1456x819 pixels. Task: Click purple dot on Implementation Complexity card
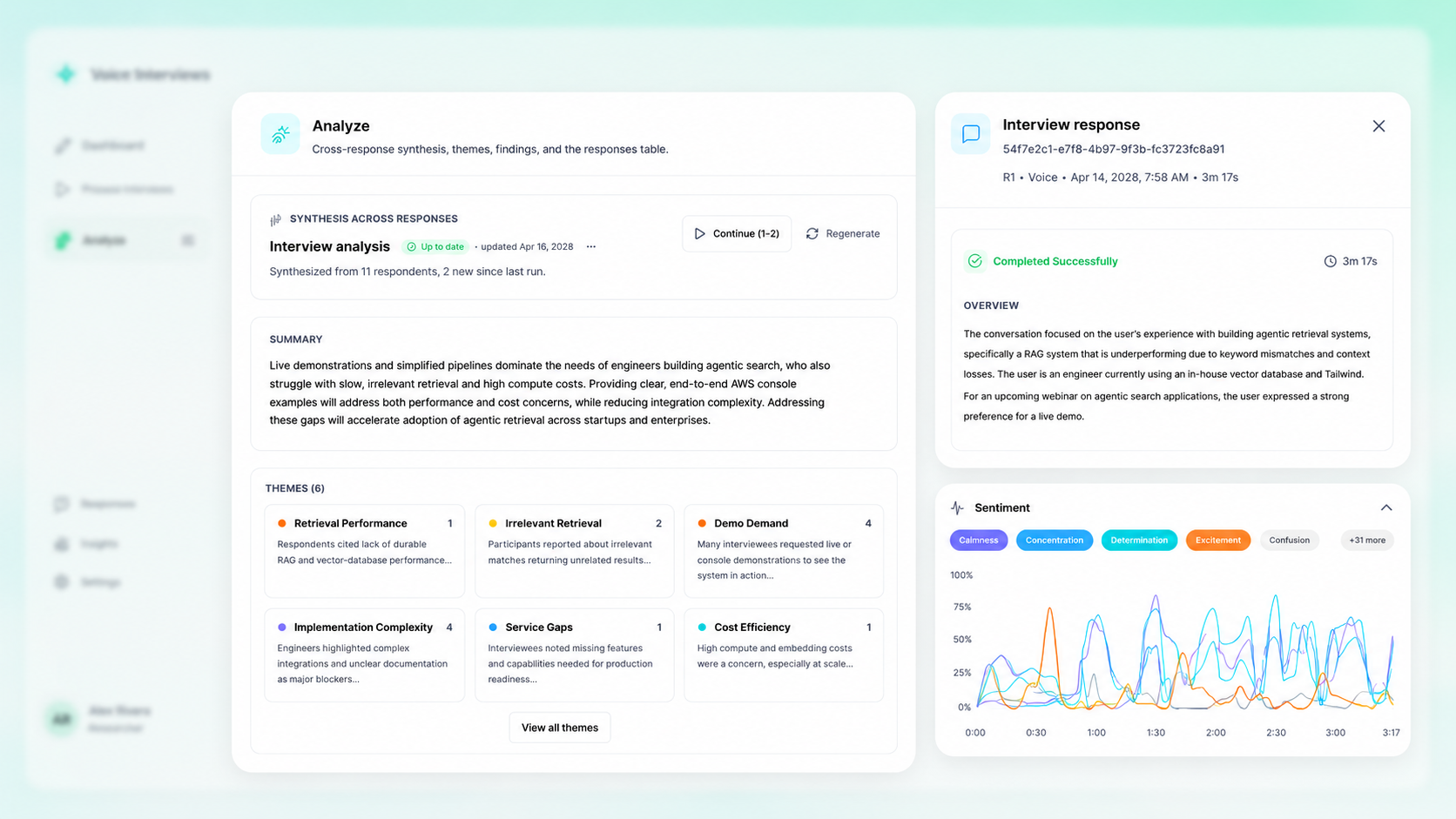[282, 628]
